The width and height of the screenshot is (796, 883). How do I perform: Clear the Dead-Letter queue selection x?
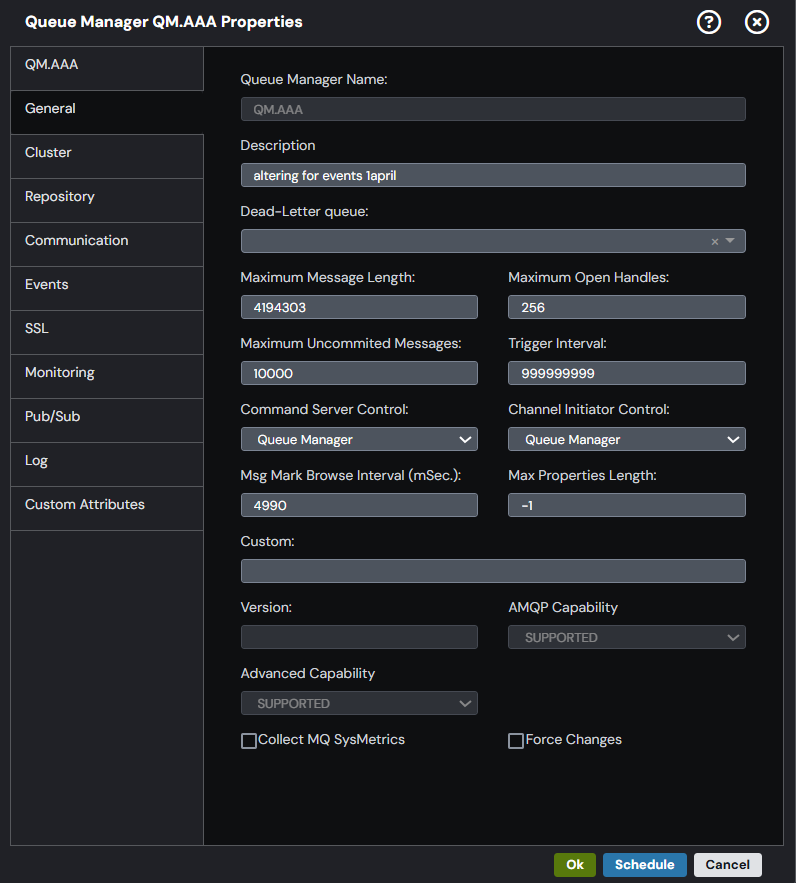pos(714,242)
